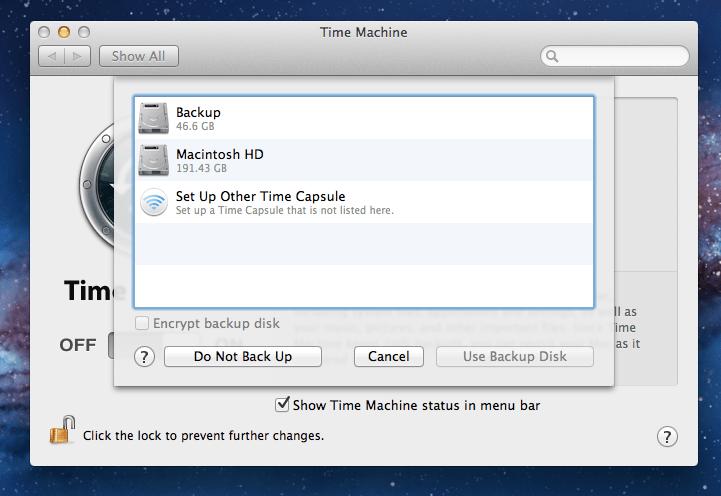Screen dimensions: 721x496
Task: Click the Time Machine clock icon
Action: (97, 186)
